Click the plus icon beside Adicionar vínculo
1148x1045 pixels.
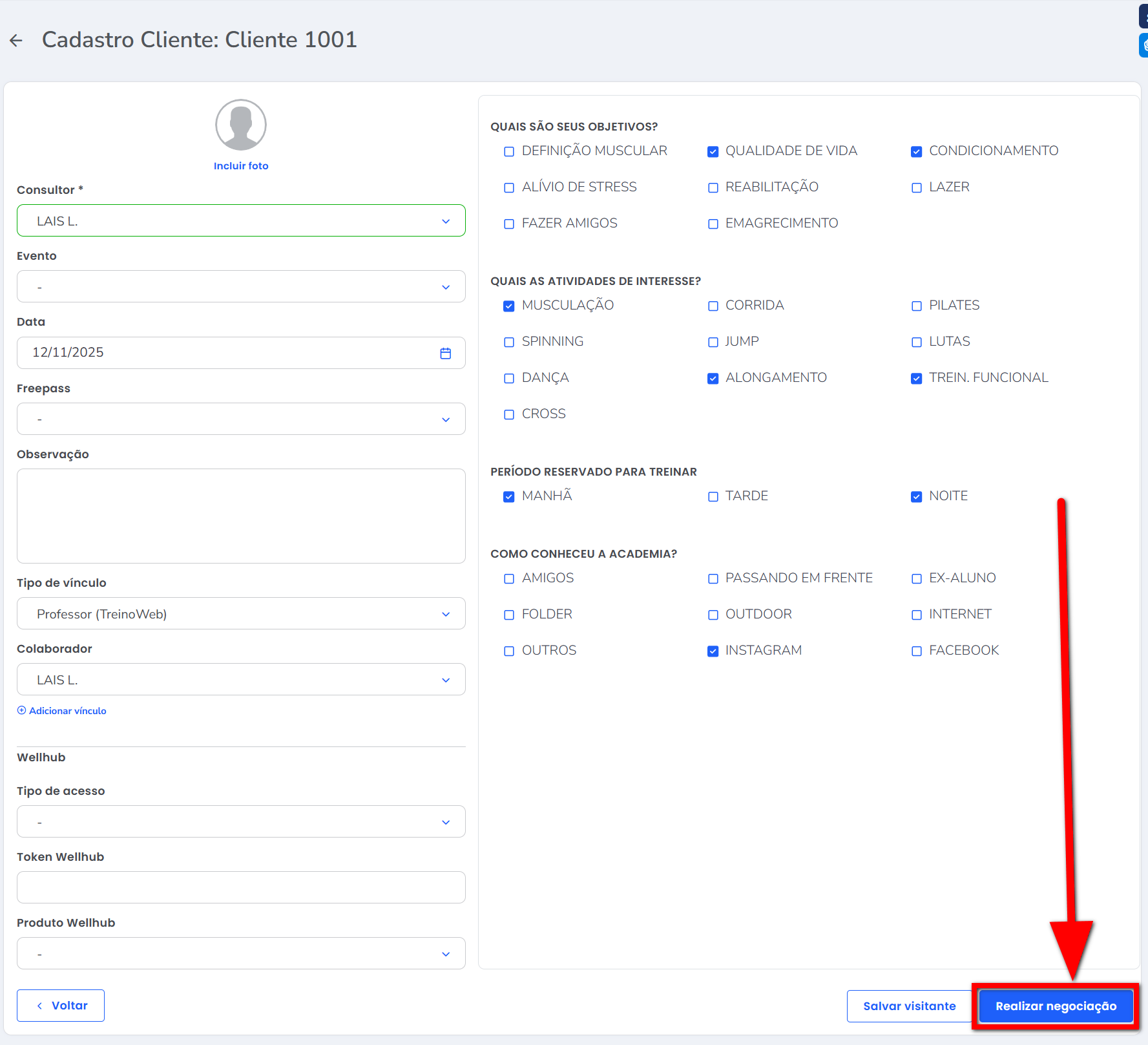[x=21, y=710]
